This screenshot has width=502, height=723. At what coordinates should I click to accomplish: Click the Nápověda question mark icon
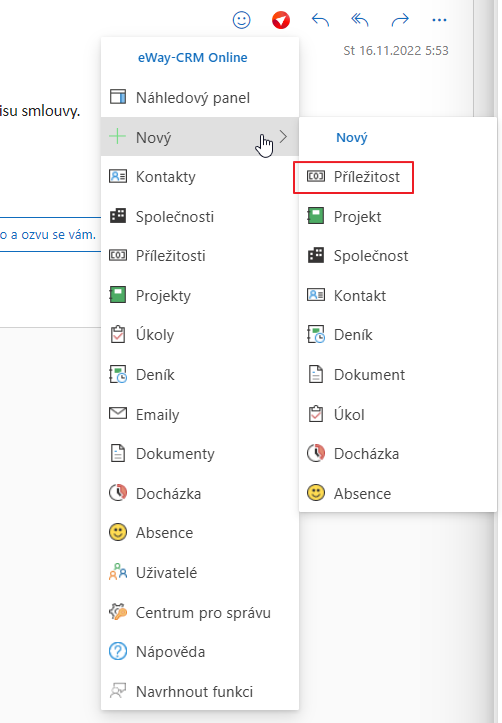pos(118,652)
